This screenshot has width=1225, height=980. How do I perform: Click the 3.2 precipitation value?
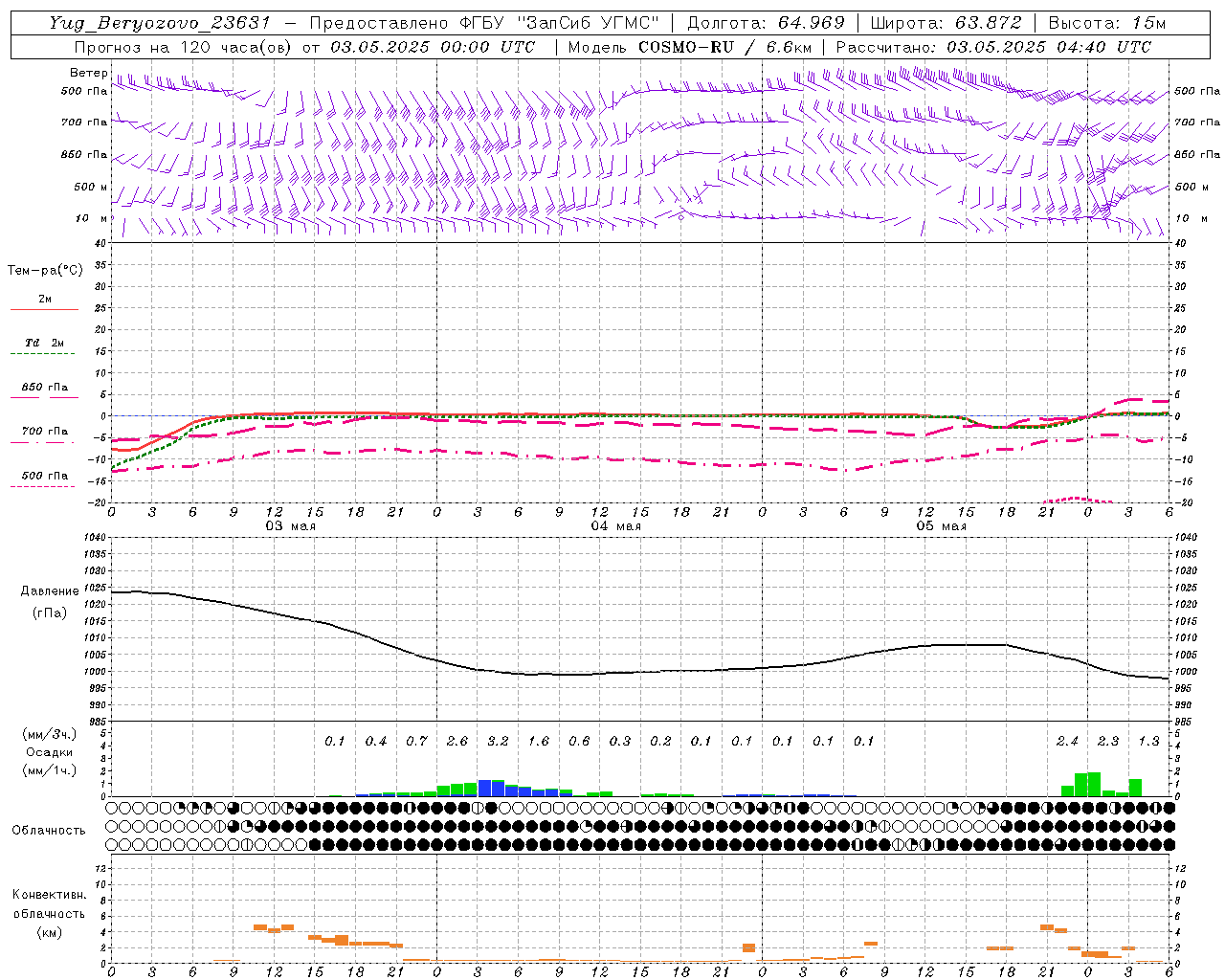click(498, 741)
